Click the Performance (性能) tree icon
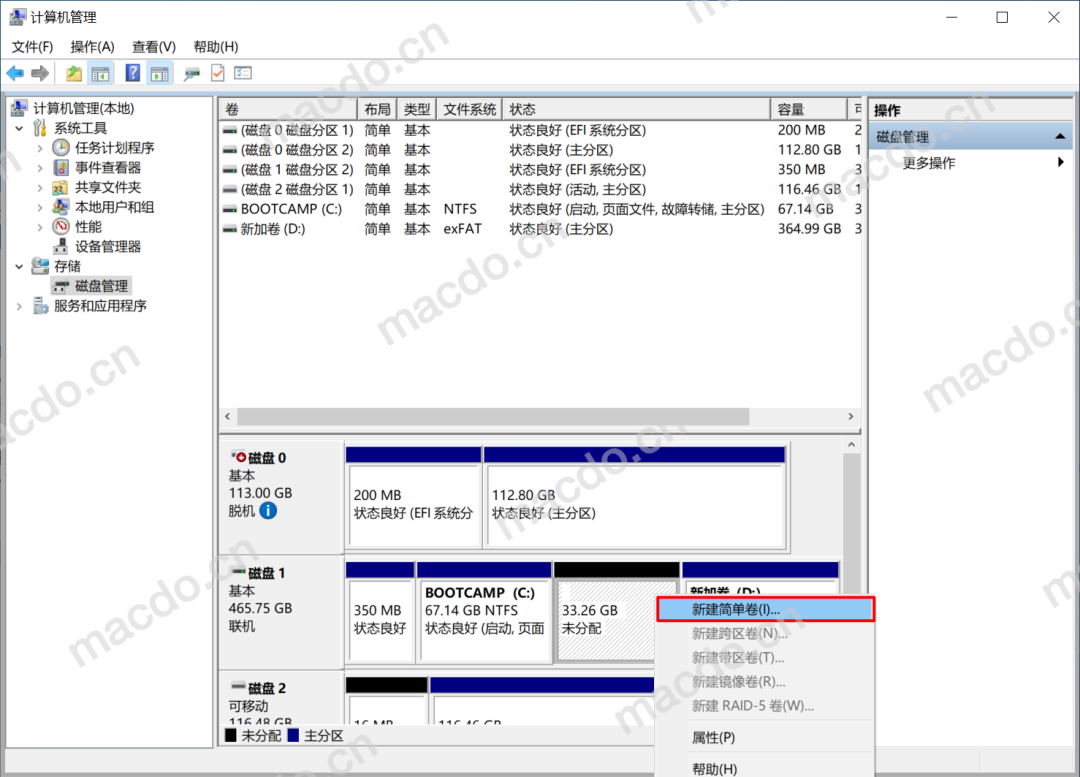 click(x=61, y=227)
